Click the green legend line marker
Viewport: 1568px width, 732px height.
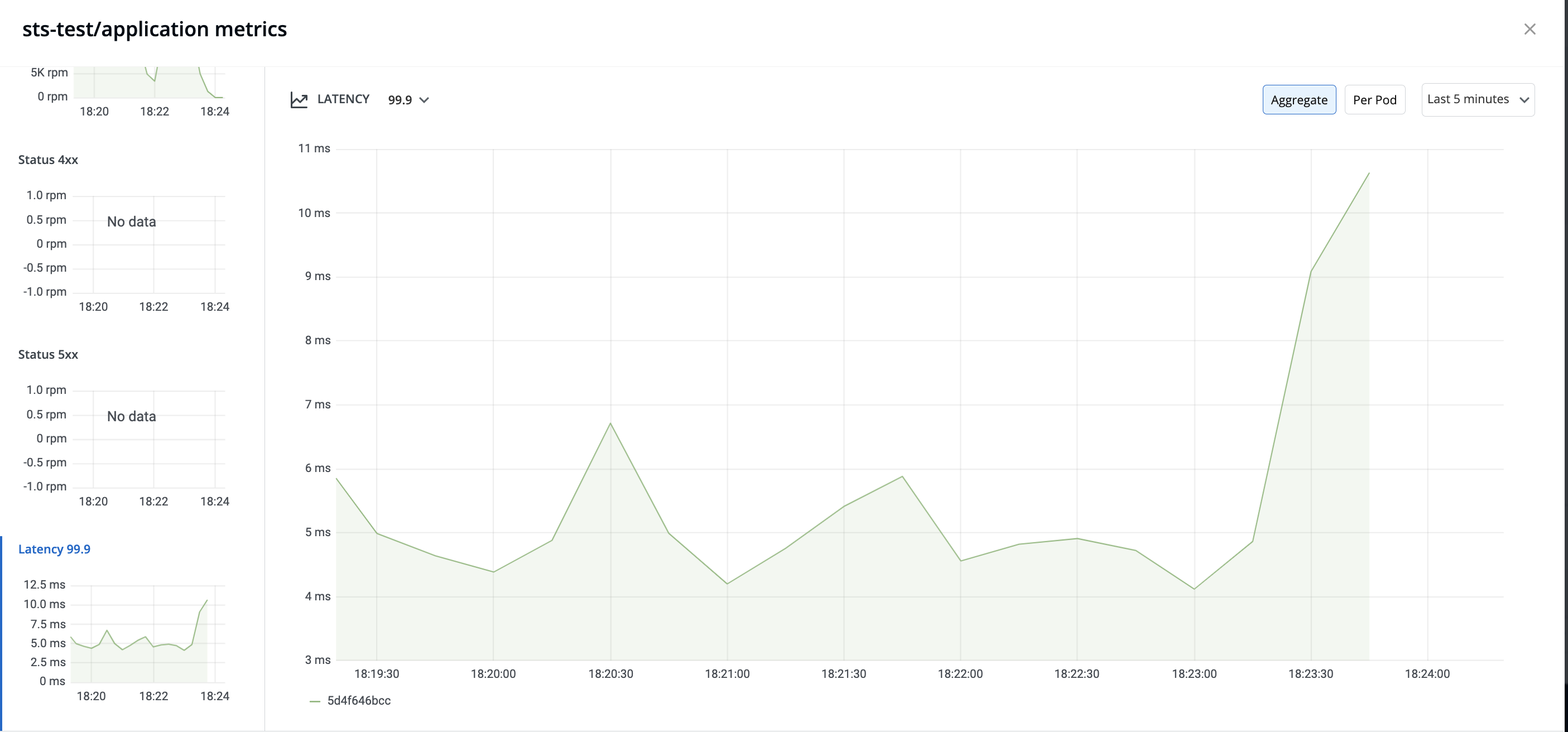[x=315, y=701]
